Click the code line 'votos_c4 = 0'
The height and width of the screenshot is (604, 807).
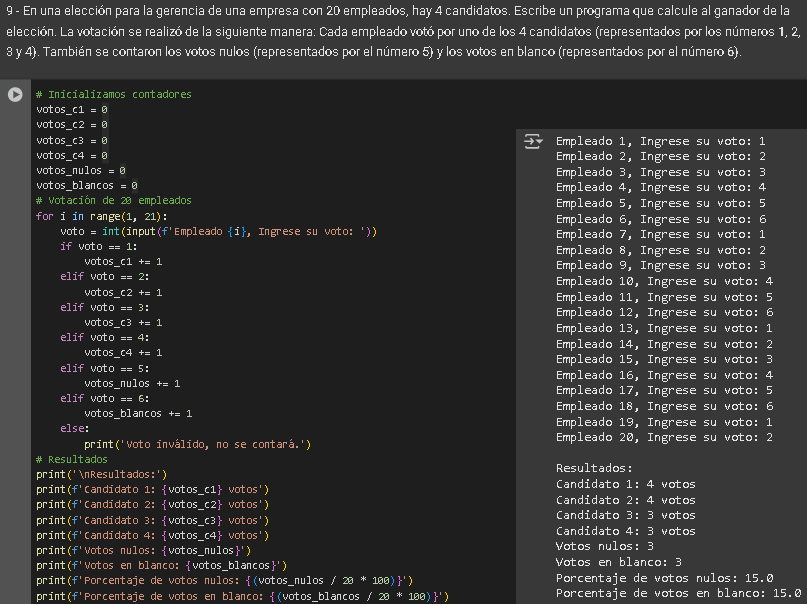[72, 155]
